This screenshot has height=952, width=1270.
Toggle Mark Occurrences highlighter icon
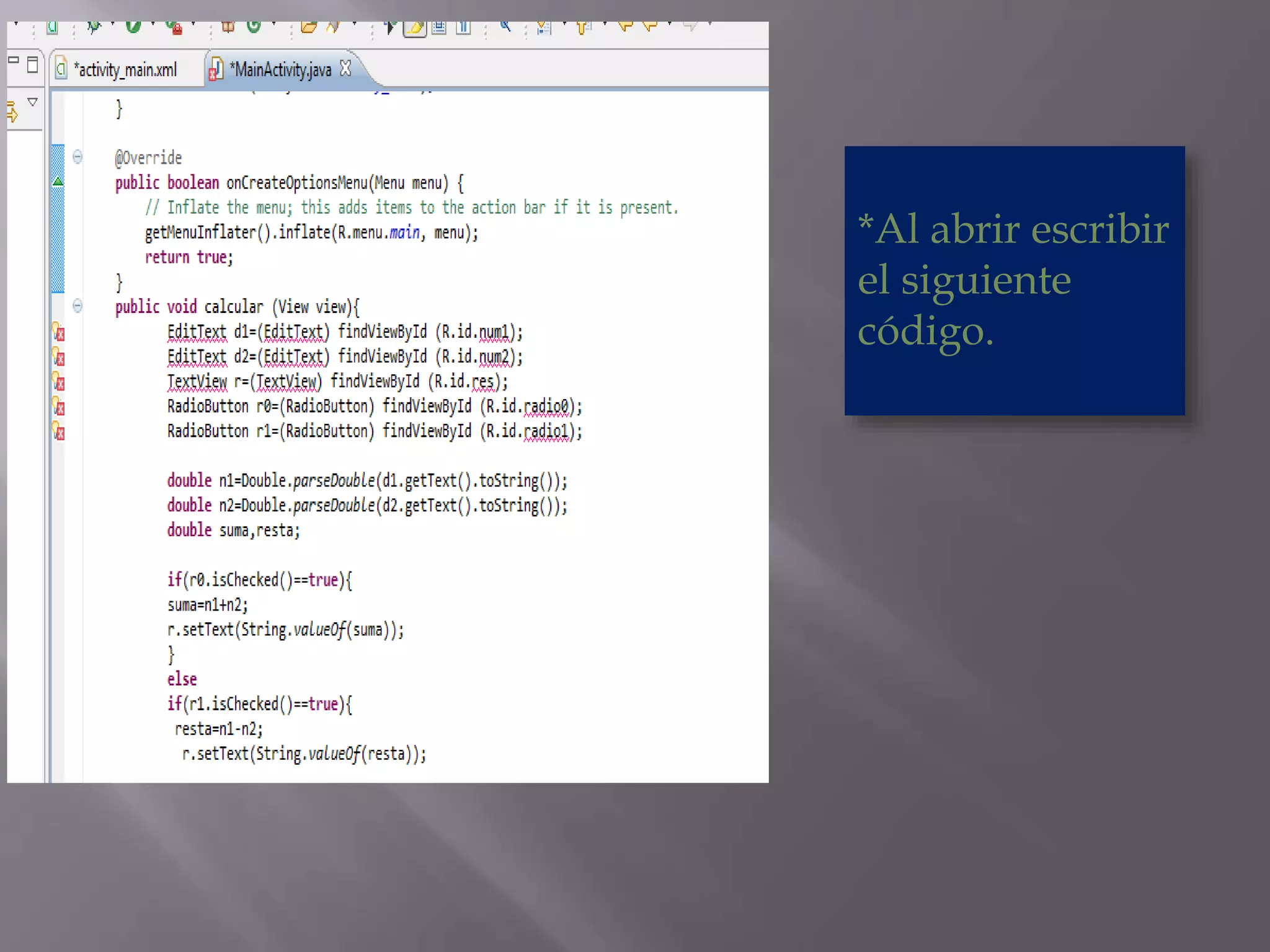[415, 27]
